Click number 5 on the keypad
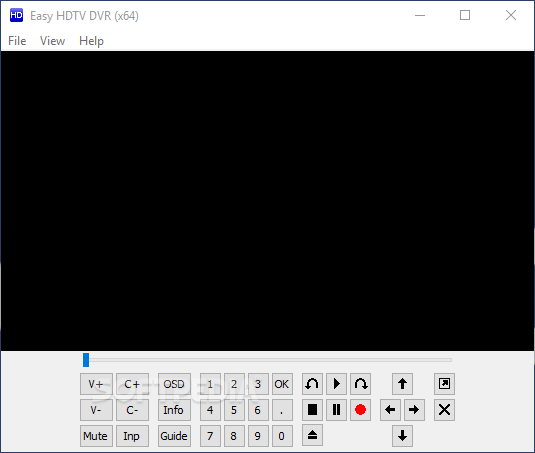Screen dimensions: 535x453 [x=234, y=410]
